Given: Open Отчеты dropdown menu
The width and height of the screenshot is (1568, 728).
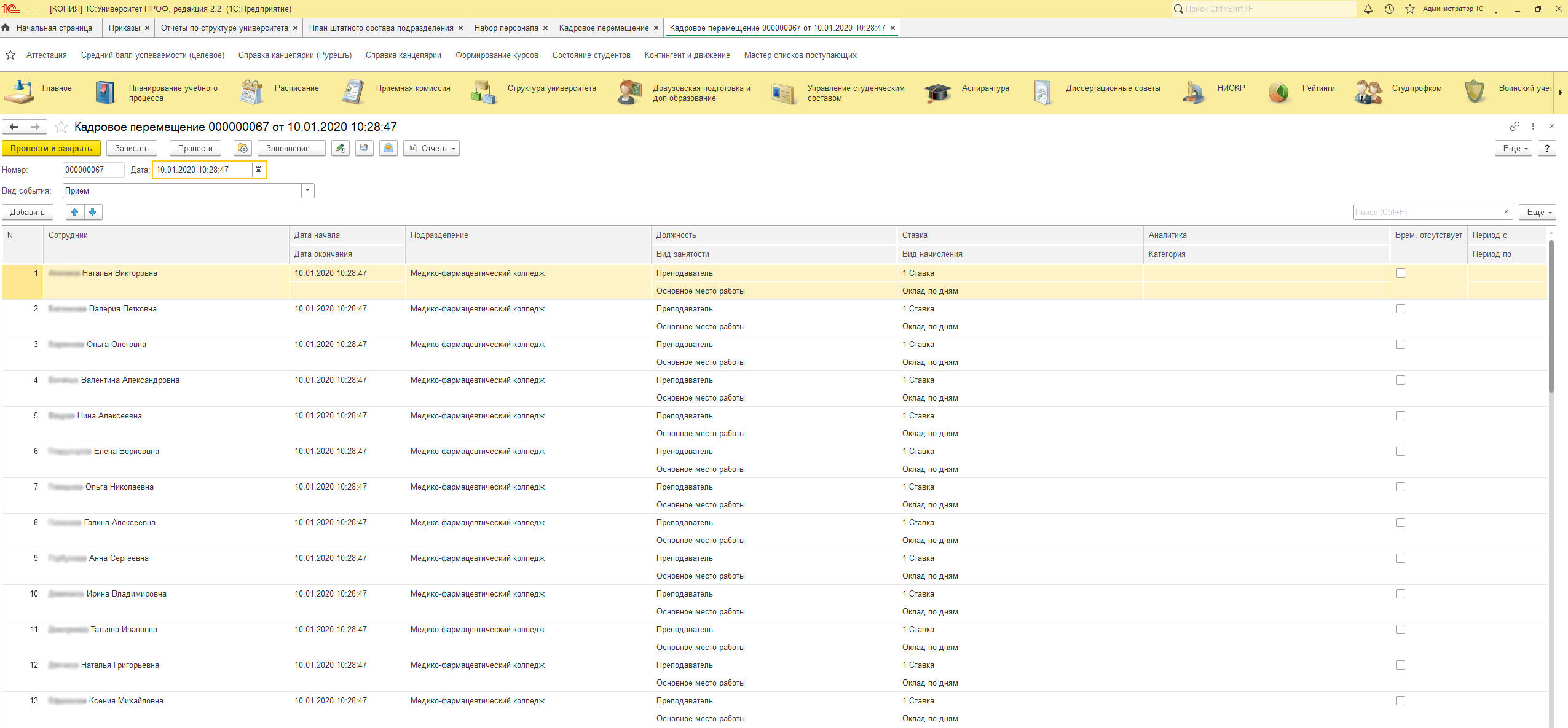Looking at the screenshot, I should 431,148.
